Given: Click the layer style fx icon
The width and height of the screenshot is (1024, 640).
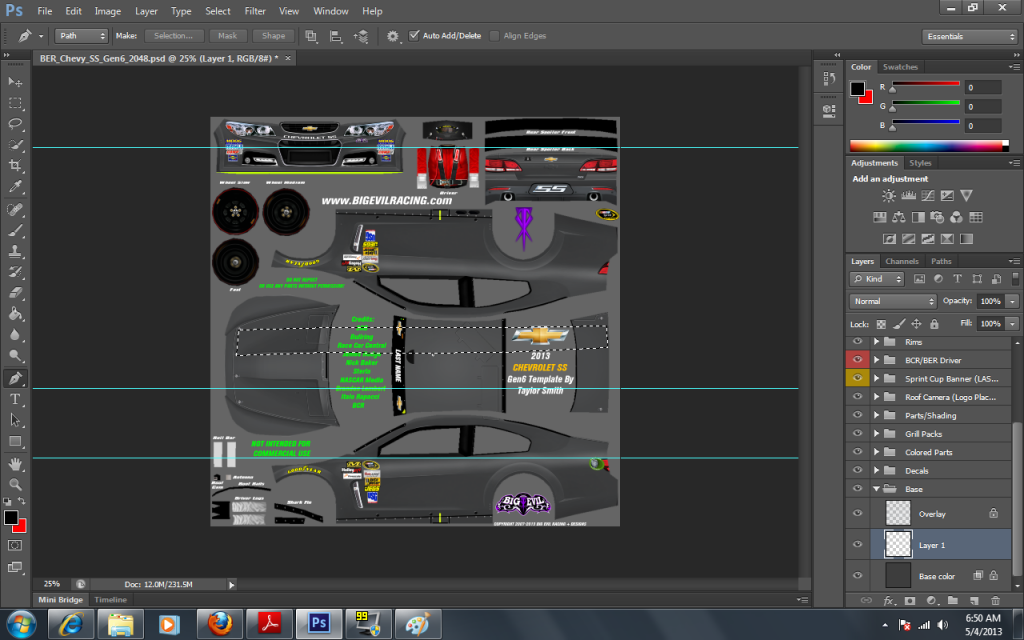Looking at the screenshot, I should [888, 600].
